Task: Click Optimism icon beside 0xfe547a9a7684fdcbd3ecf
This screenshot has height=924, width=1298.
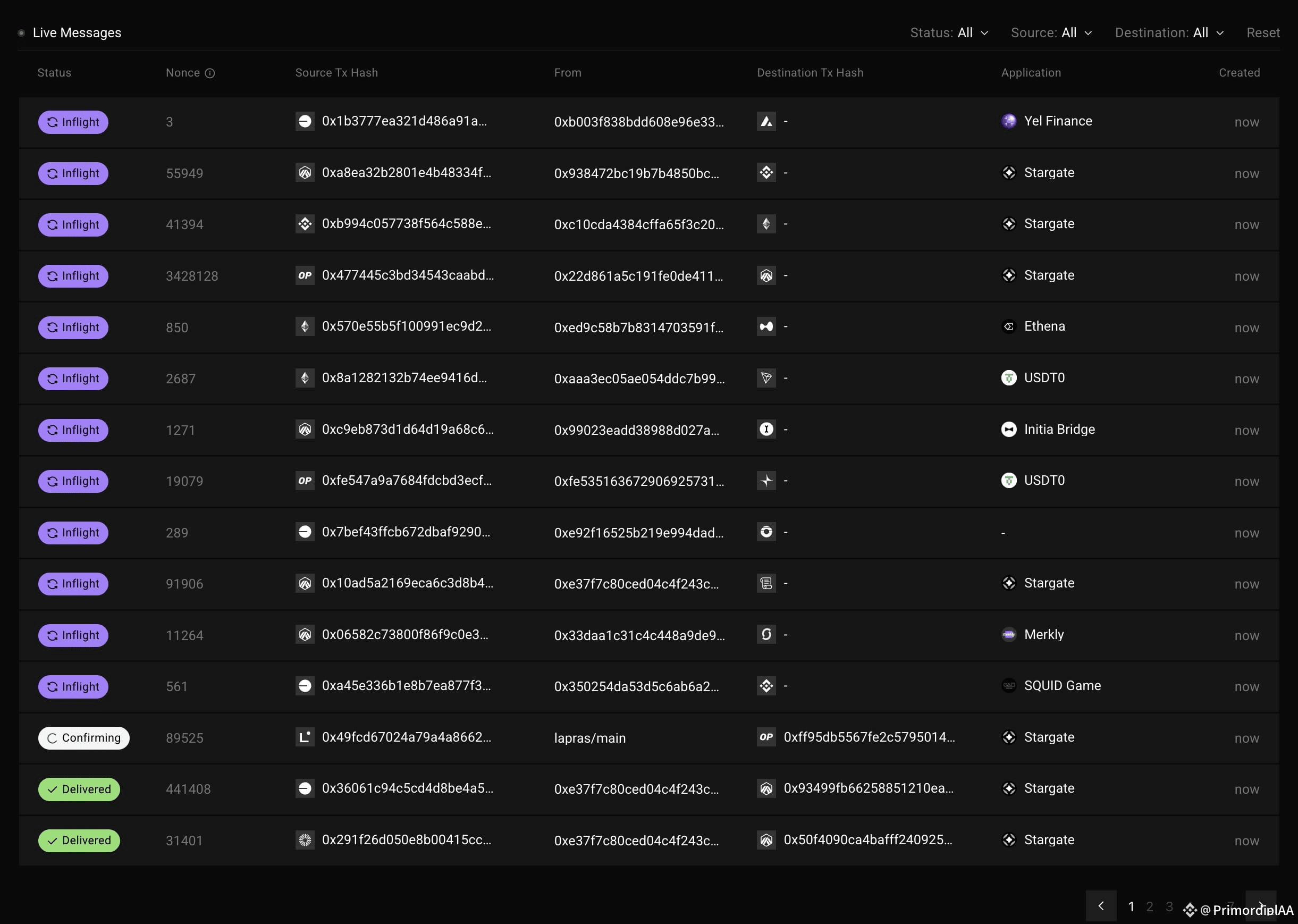Action: 305,481
